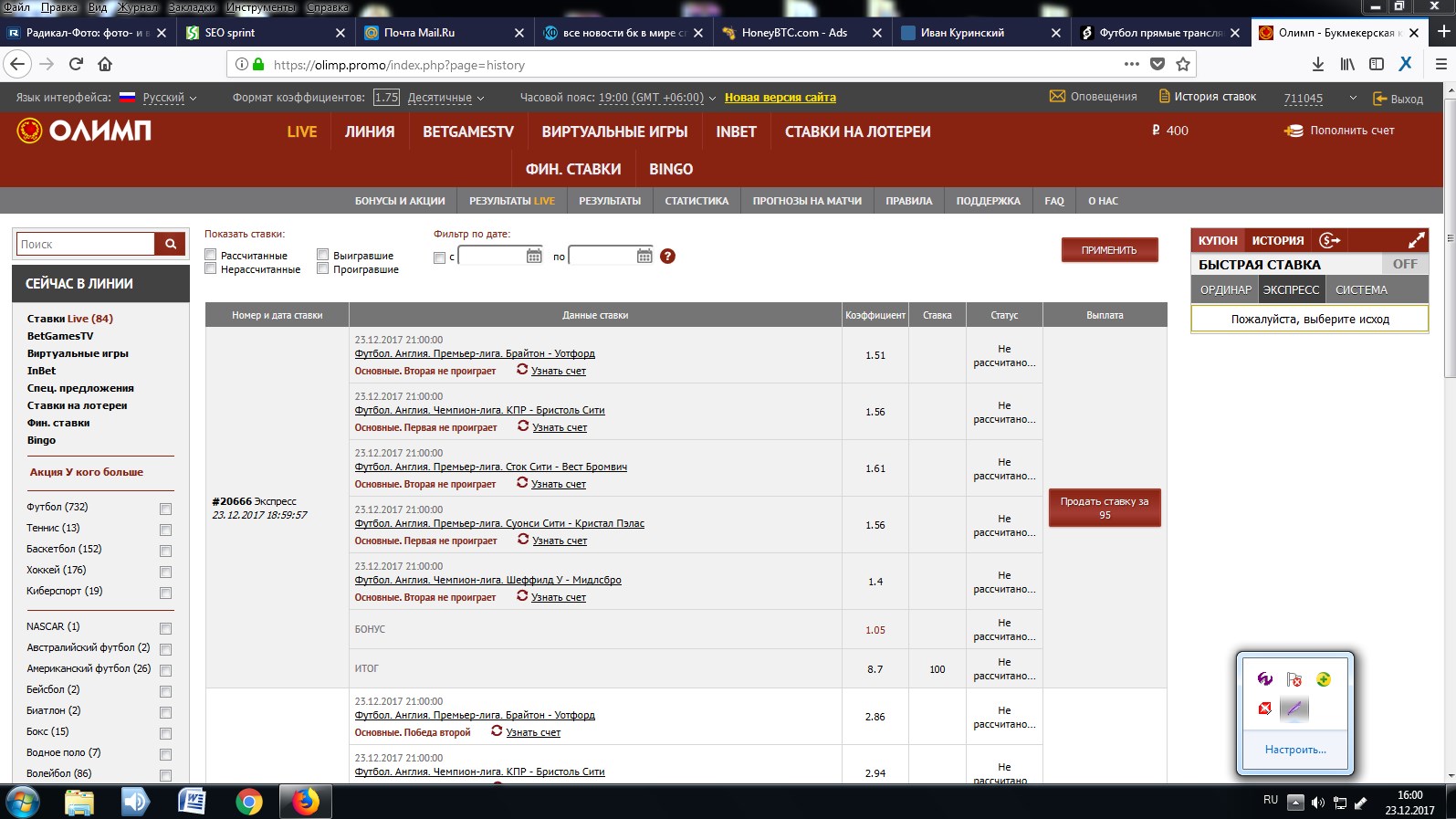Check the Нерассчитанные filter checkbox
The width and height of the screenshot is (1456, 819).
pyautogui.click(x=211, y=268)
